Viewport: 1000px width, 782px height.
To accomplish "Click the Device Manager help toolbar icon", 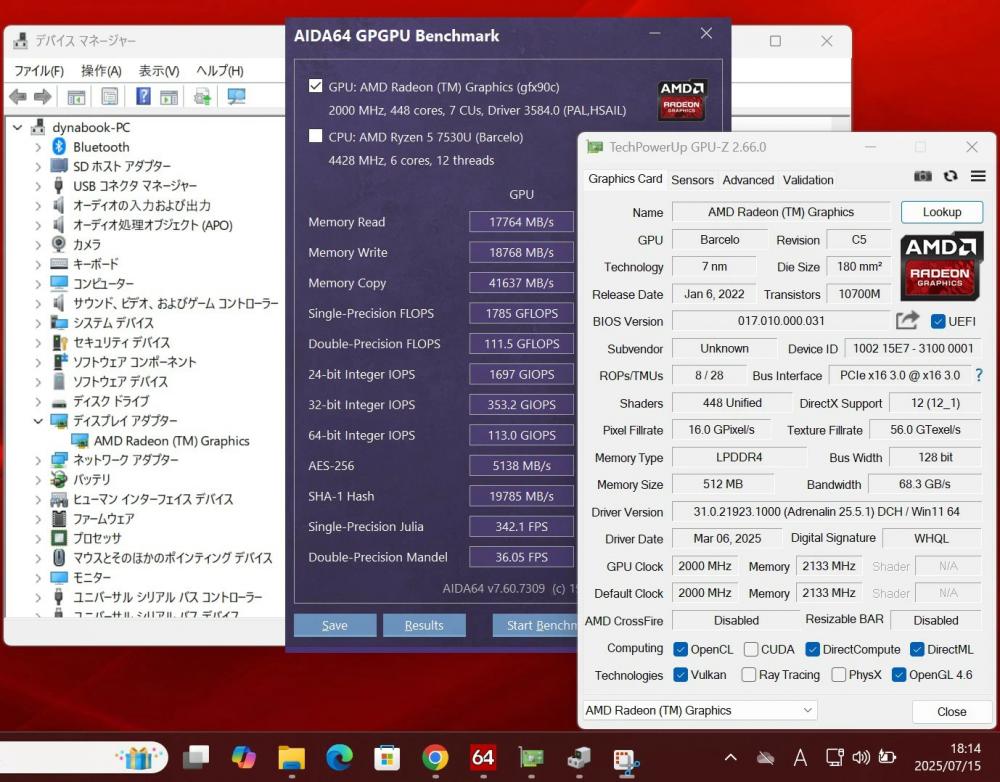I will (x=143, y=96).
